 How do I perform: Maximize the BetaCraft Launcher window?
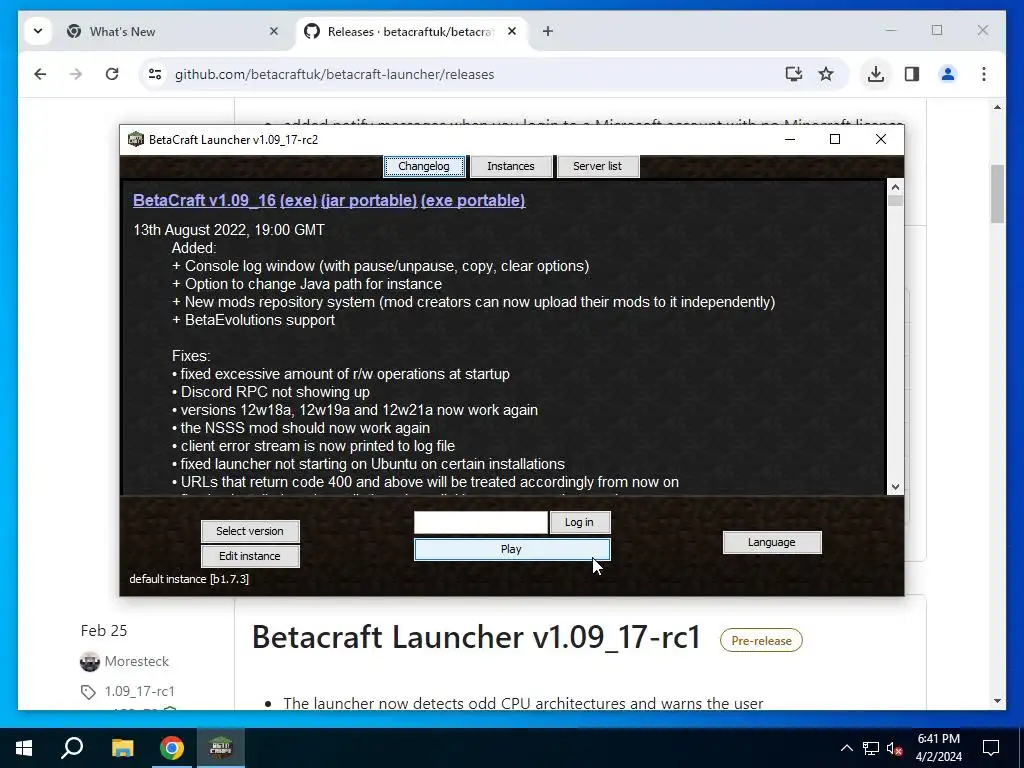tap(835, 139)
